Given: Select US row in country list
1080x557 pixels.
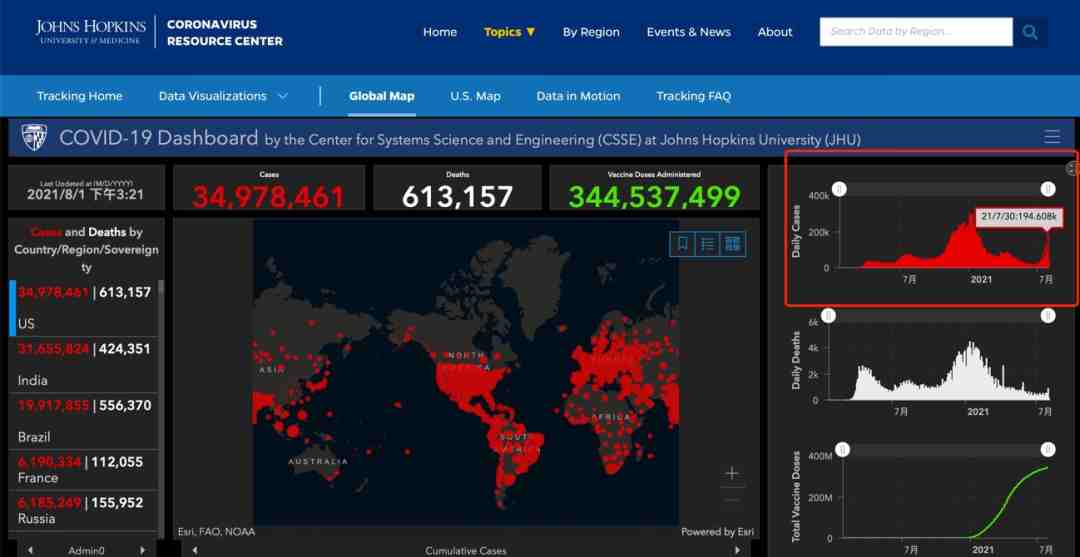Looking at the screenshot, I should tap(84, 308).
